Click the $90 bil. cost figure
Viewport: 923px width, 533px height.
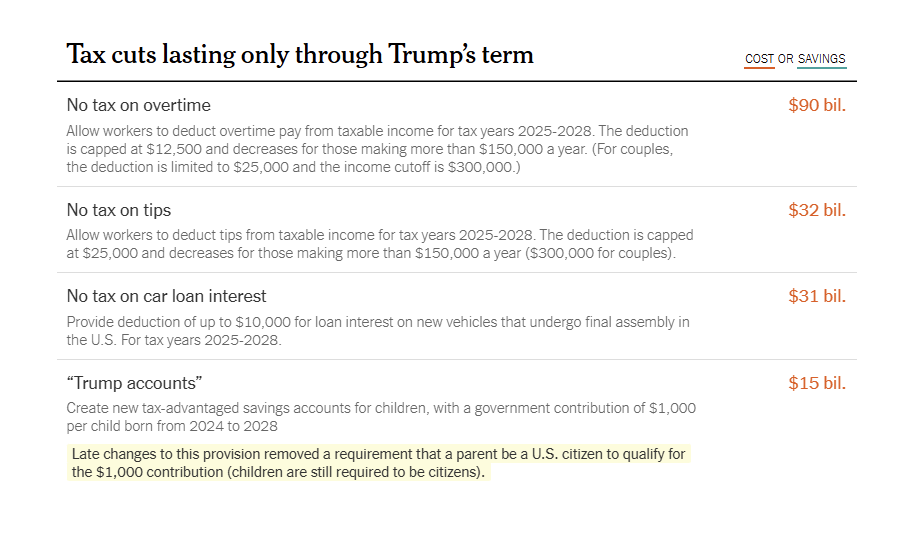click(817, 105)
